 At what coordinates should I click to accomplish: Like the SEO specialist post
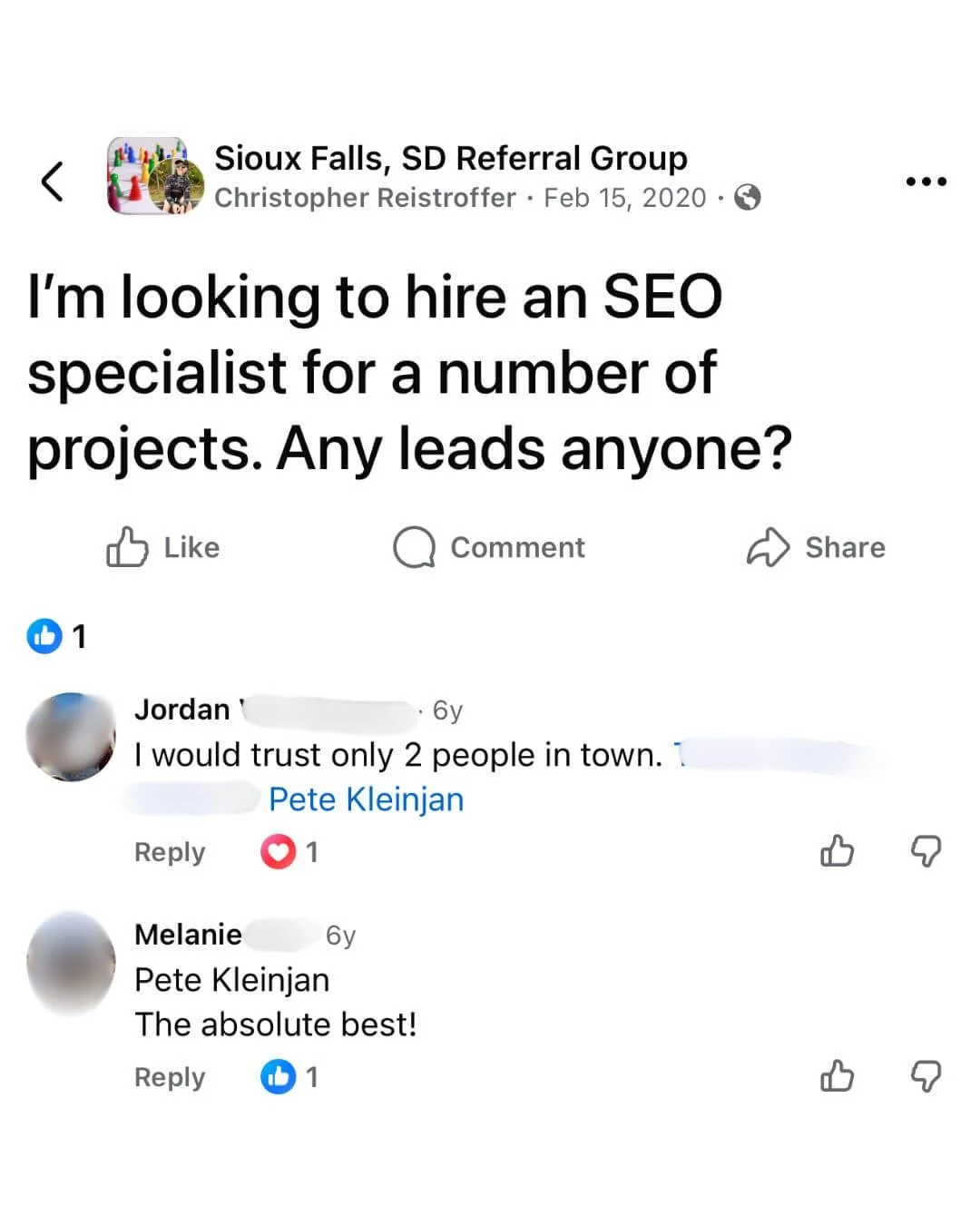(163, 547)
